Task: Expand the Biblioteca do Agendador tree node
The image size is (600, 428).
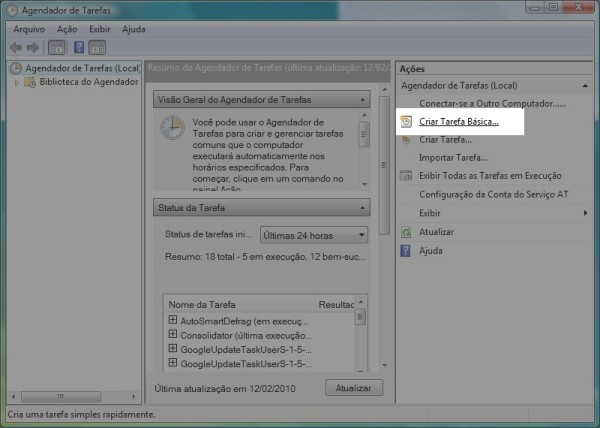Action: point(17,82)
